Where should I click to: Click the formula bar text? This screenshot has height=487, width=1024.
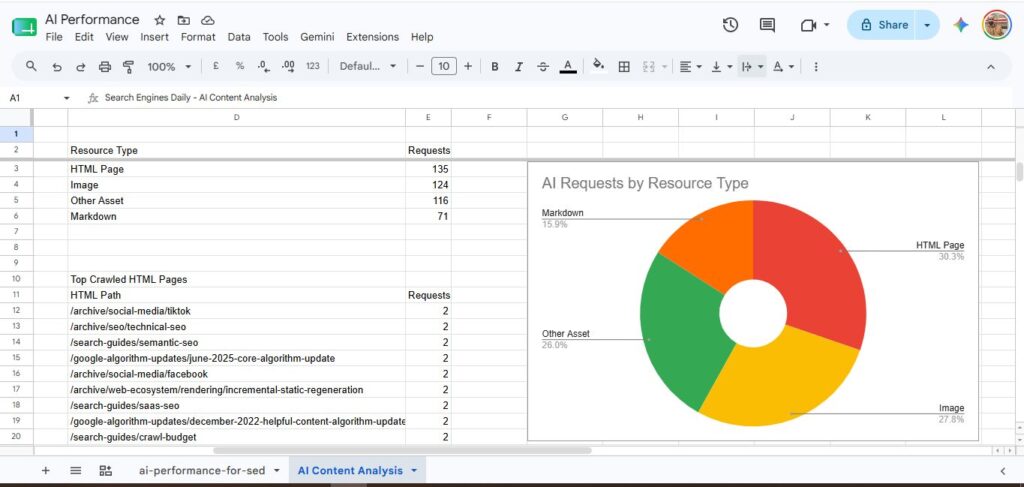[191, 98]
